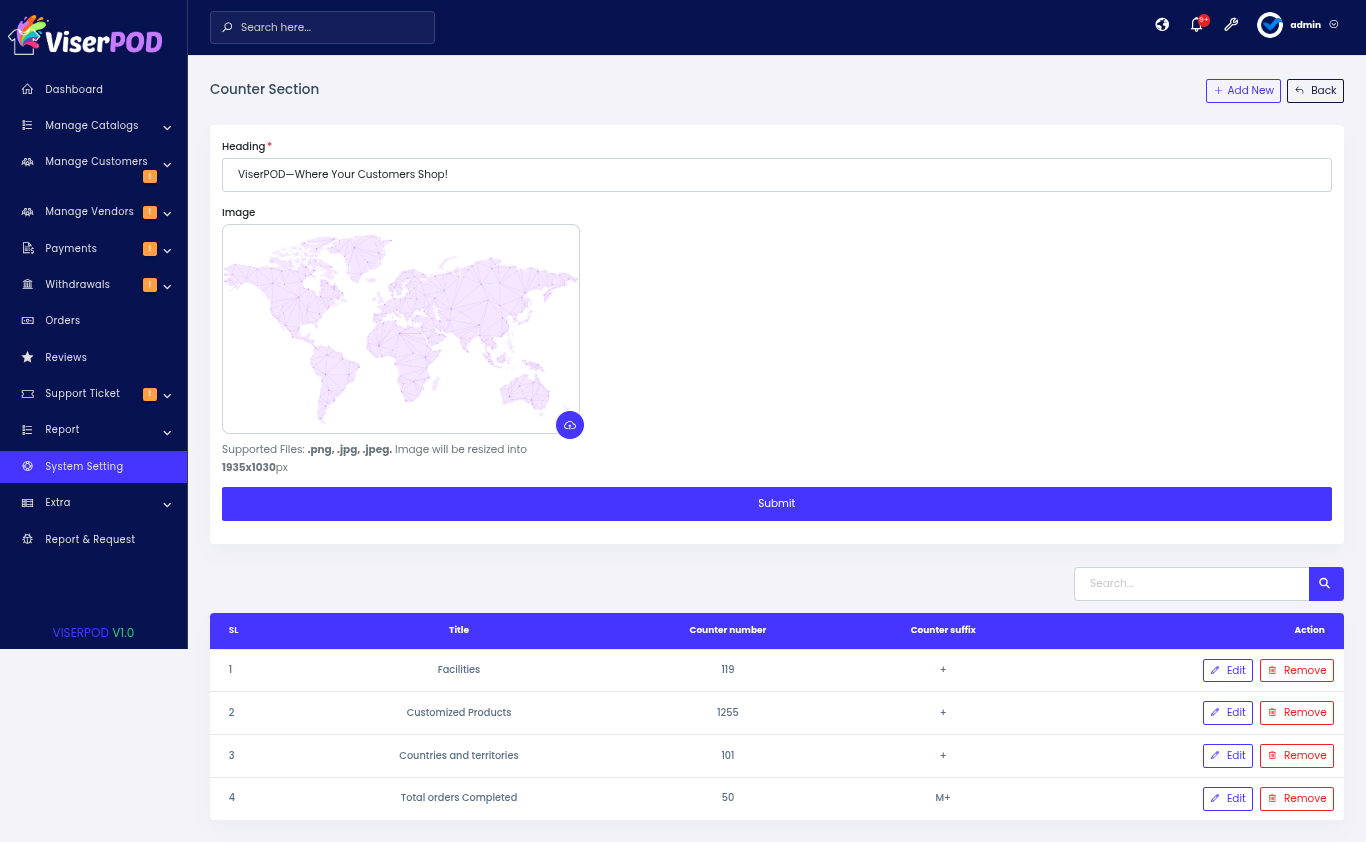This screenshot has width=1366, height=842.
Task: Click the wrench settings icon
Action: pyautogui.click(x=1231, y=25)
